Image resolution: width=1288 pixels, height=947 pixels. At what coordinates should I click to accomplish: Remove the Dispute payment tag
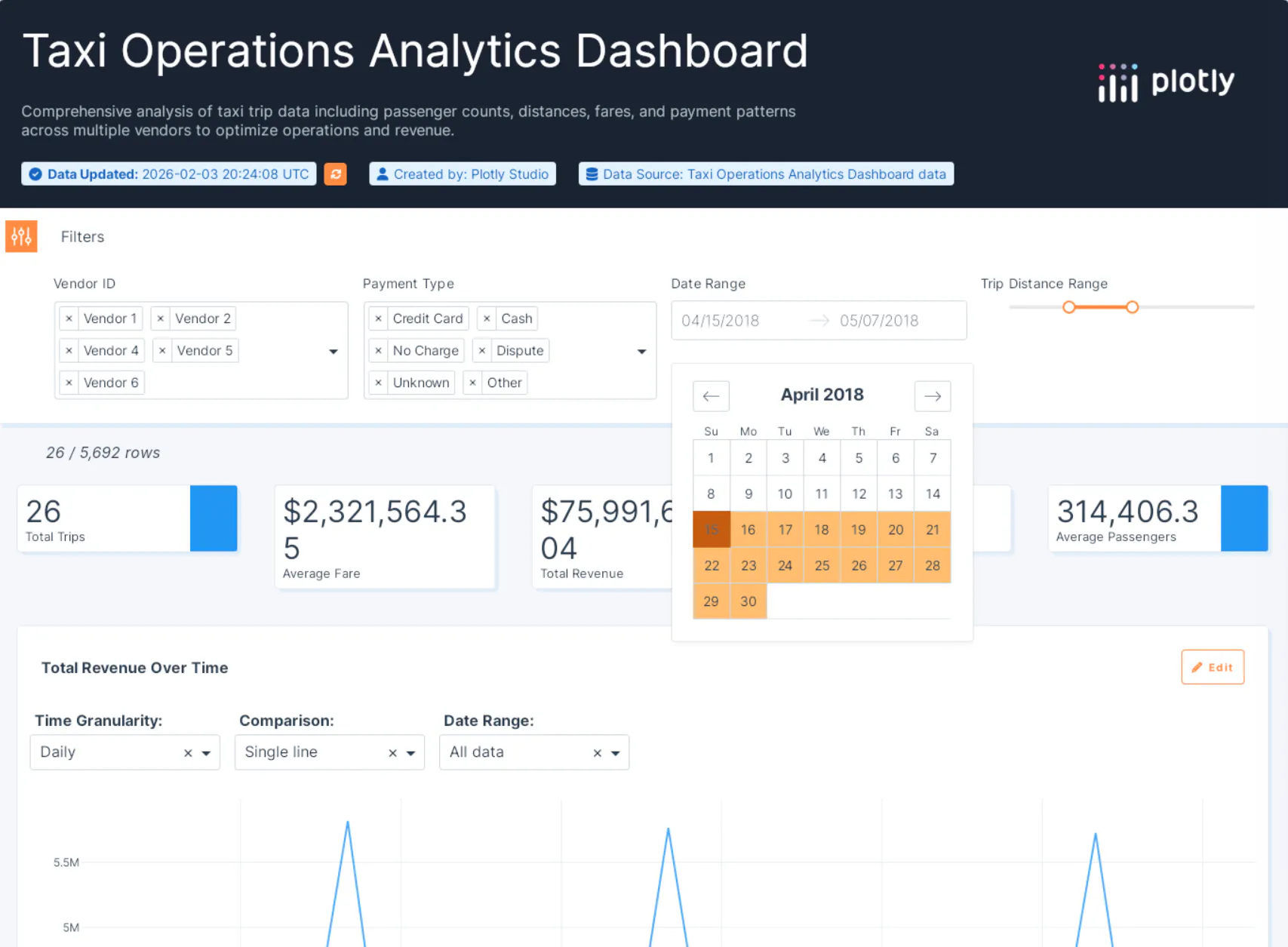(x=481, y=351)
